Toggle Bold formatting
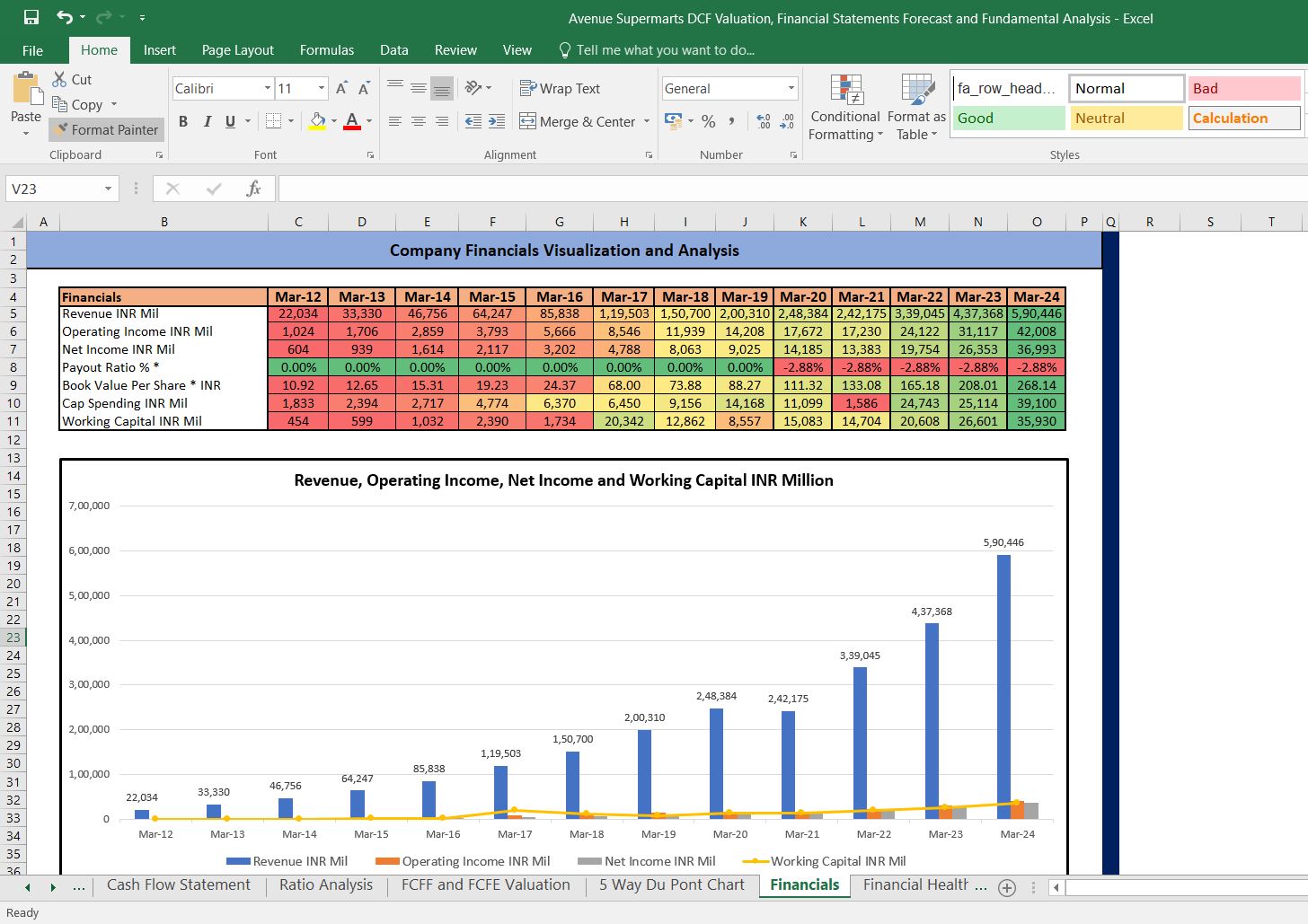 [183, 121]
